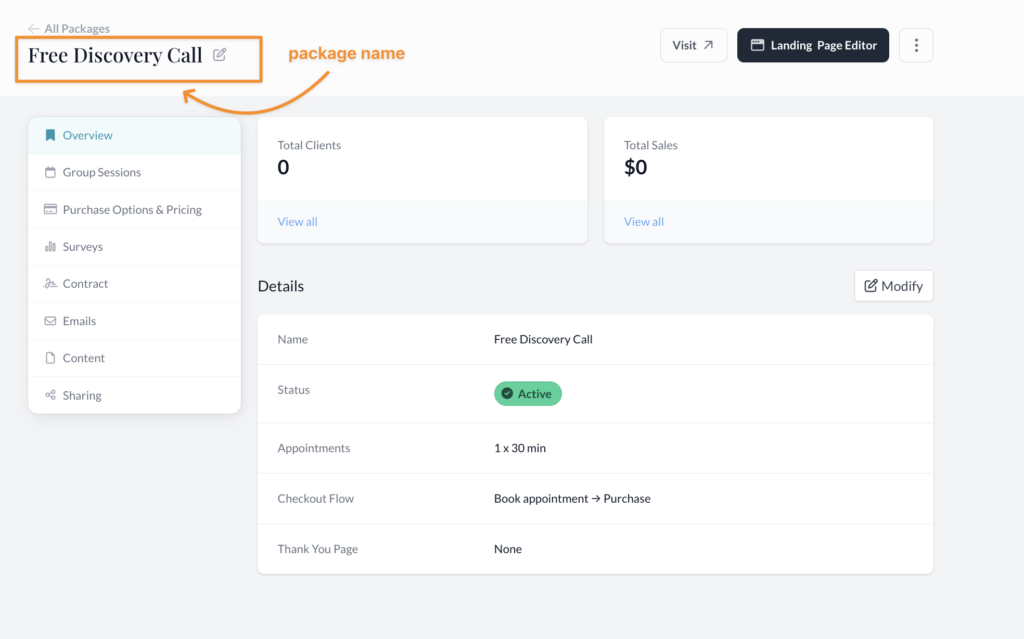
Task: View all under Total Clients
Action: click(297, 222)
